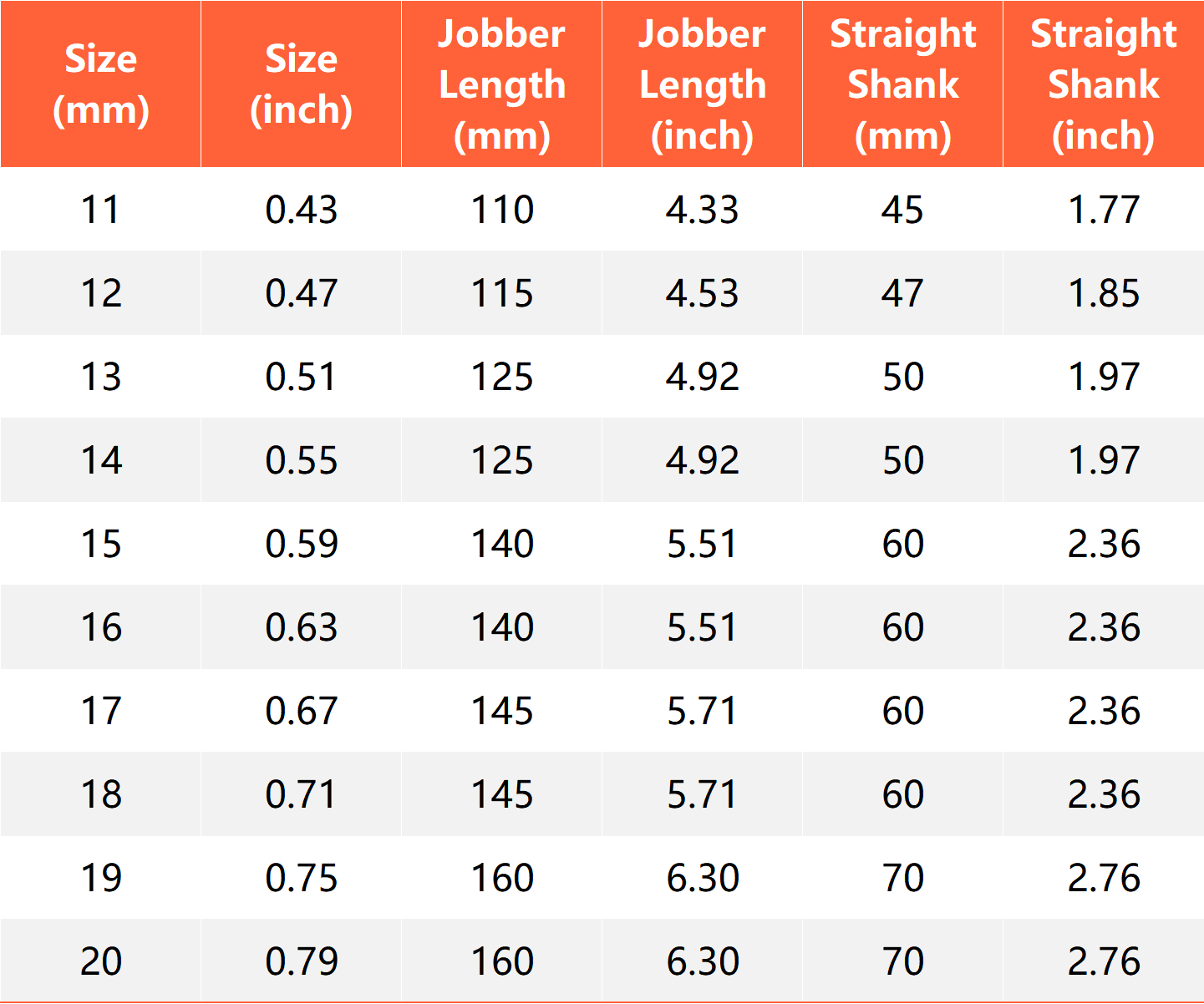
Task: Select the size 15 mm cell
Action: click(x=100, y=544)
